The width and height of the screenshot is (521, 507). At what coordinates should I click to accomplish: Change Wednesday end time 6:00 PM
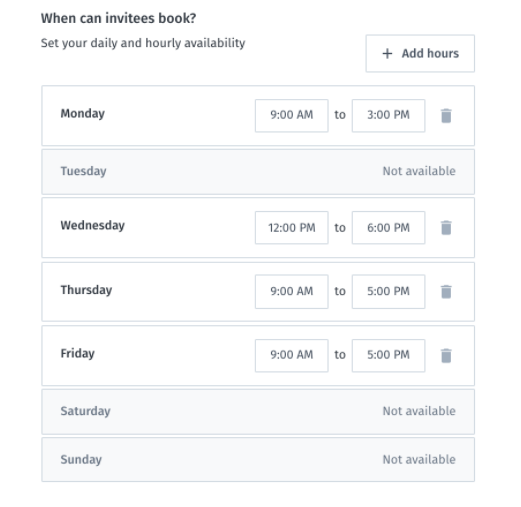(x=388, y=228)
